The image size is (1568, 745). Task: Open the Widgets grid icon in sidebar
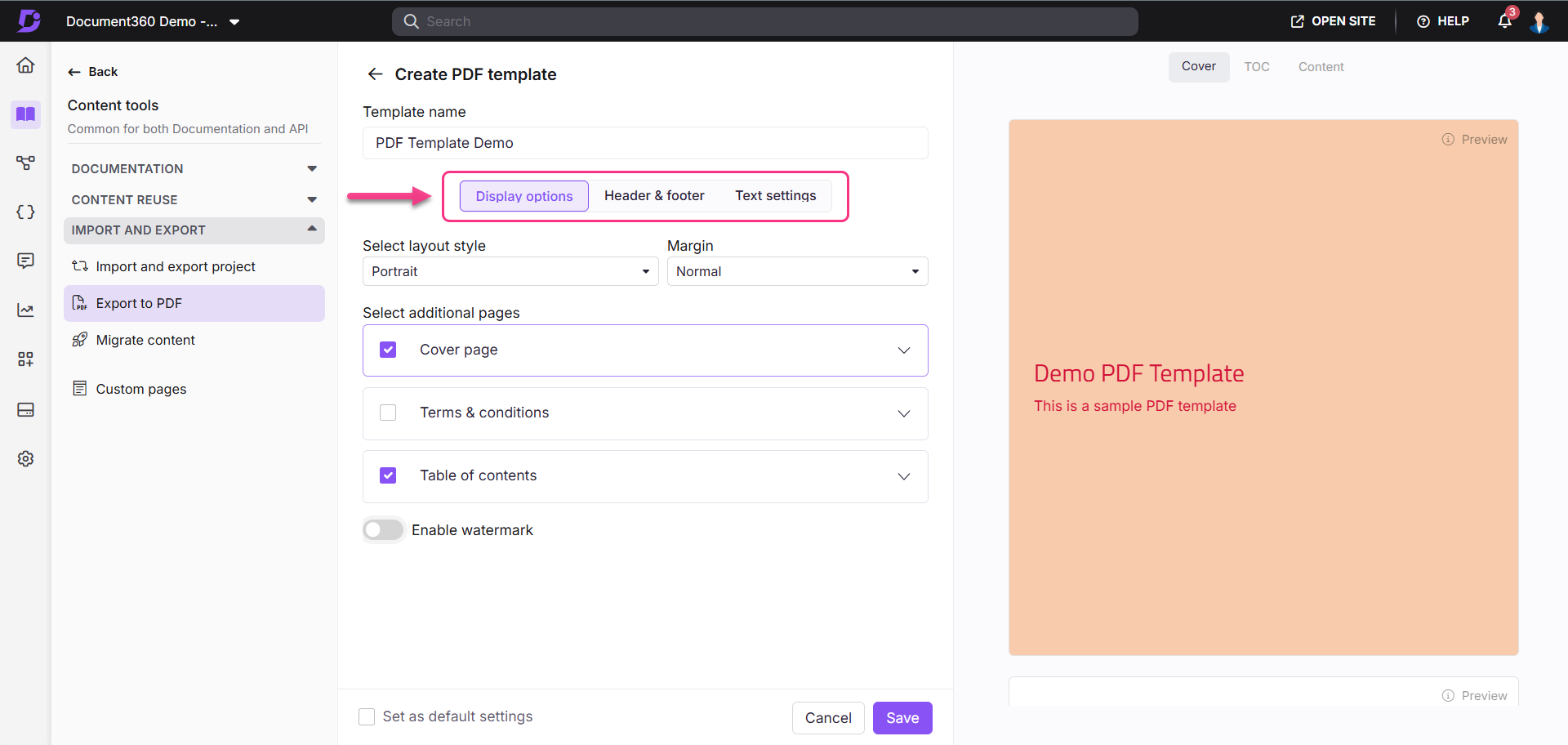point(25,359)
